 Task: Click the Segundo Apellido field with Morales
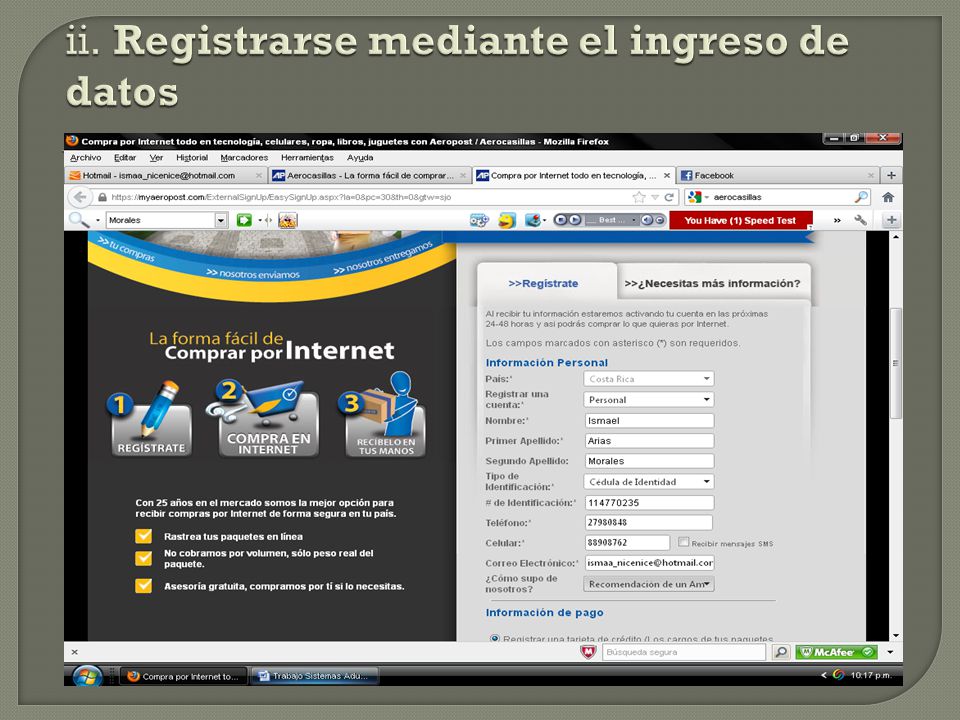point(650,461)
